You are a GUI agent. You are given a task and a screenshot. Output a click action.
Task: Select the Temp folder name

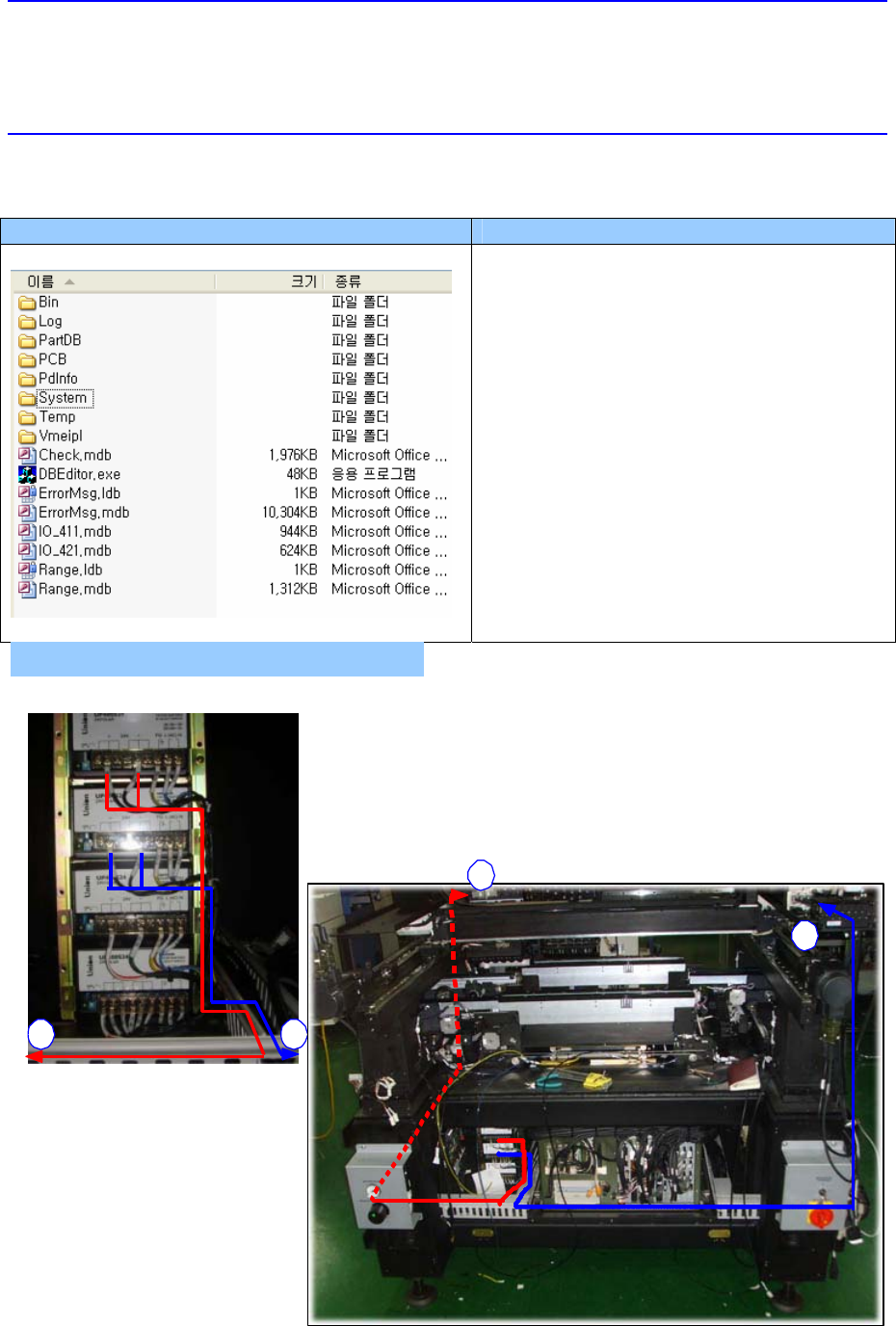57,417
